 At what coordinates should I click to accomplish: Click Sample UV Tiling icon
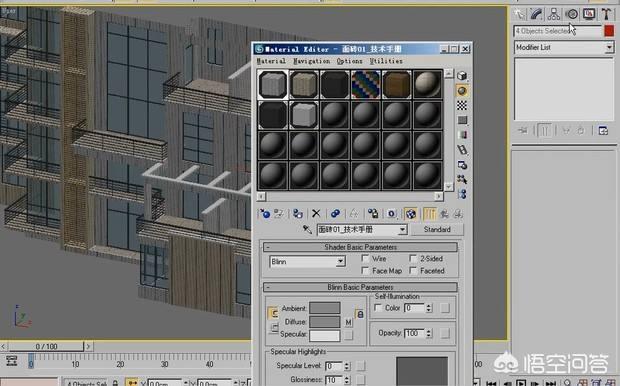pyautogui.click(x=462, y=120)
